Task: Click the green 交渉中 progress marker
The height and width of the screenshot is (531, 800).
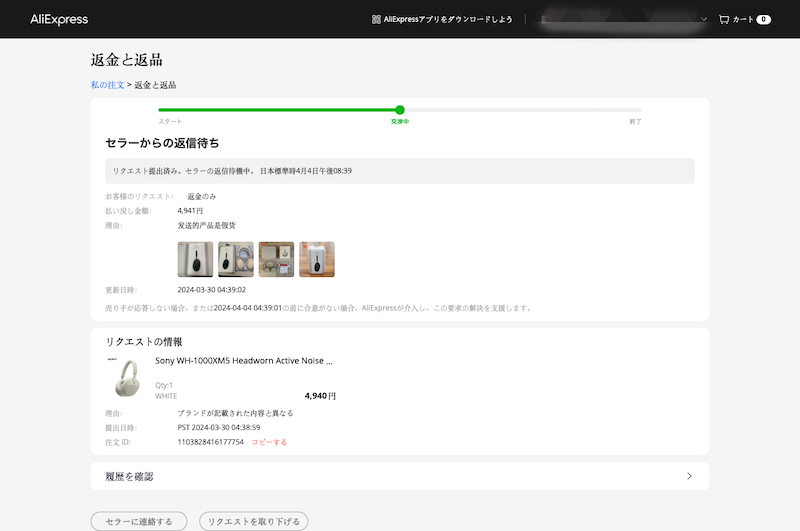Action: coord(400,110)
